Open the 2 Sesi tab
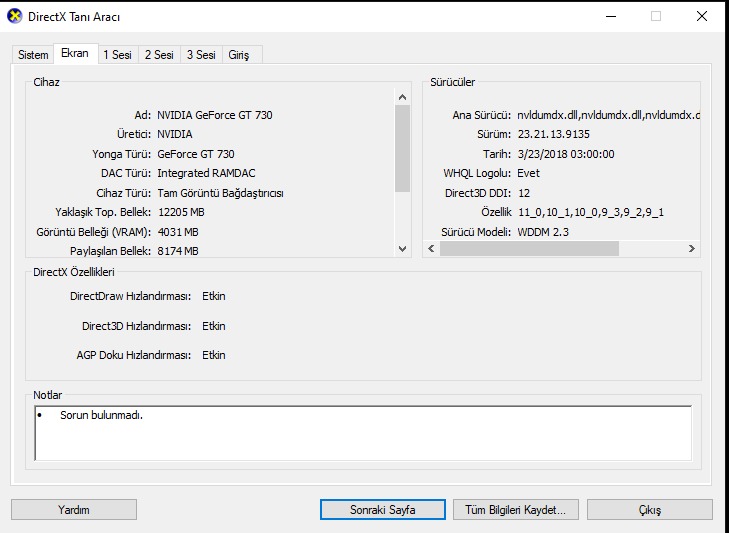The image size is (729, 533). point(159,55)
